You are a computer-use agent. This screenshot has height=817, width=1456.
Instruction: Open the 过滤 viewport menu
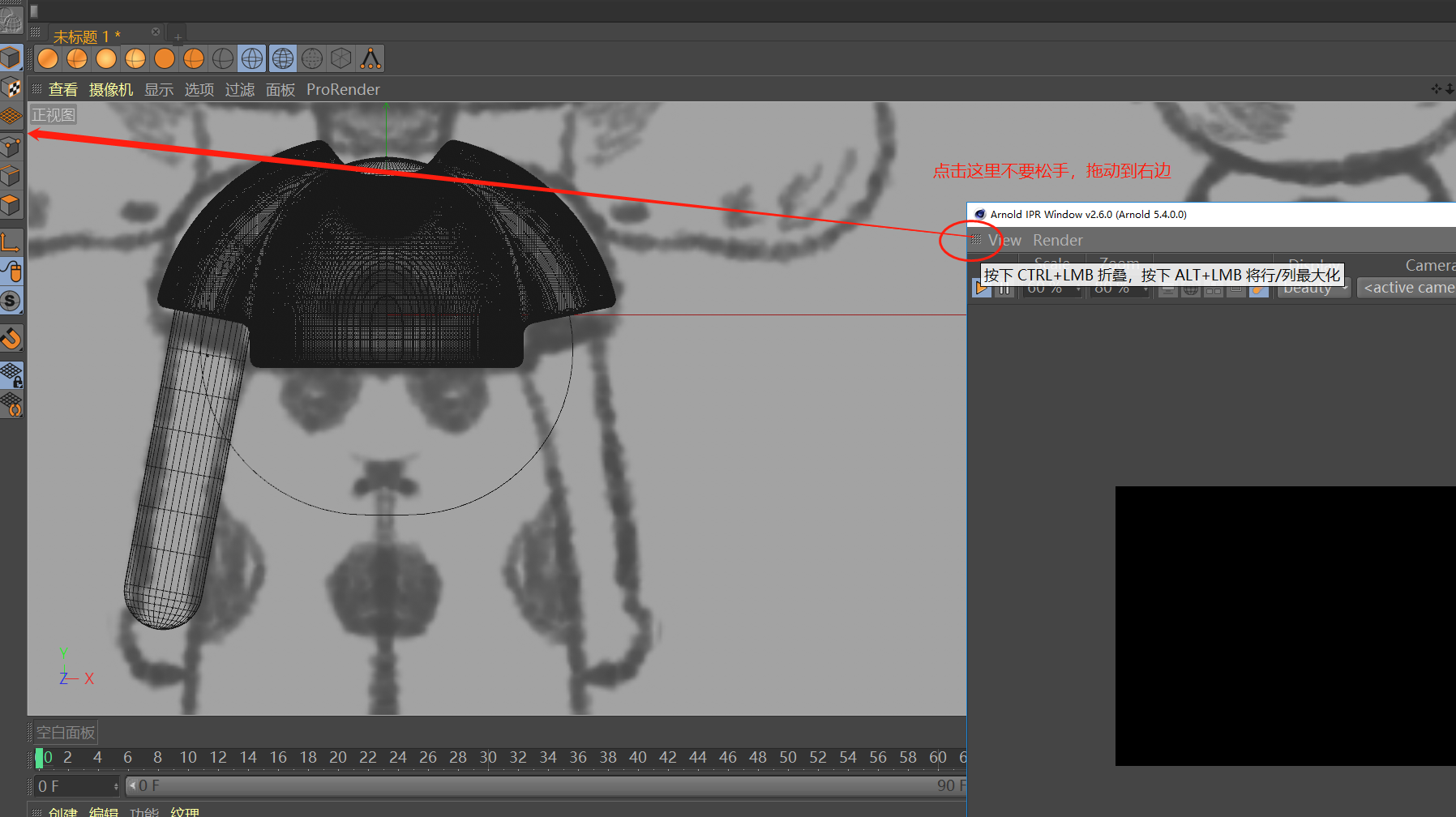(240, 89)
